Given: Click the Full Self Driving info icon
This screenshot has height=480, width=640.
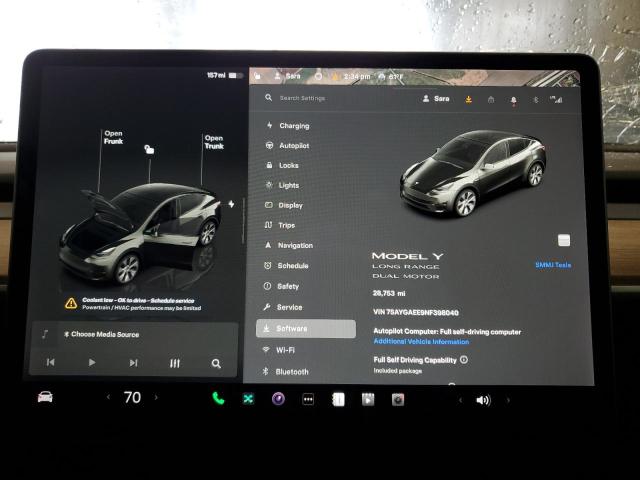Looking at the screenshot, I should [464, 360].
